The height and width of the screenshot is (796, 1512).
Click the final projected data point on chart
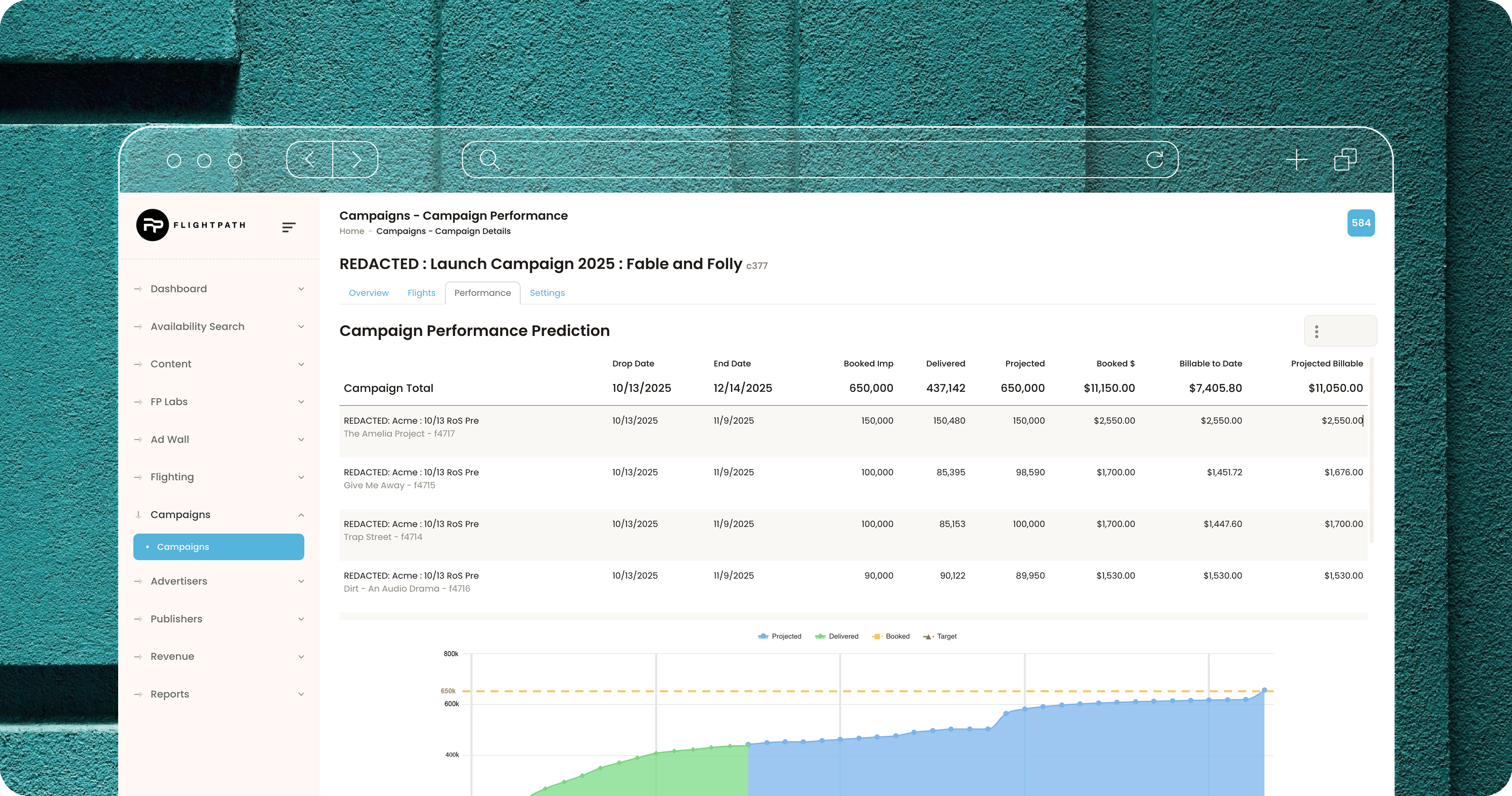coord(1264,690)
